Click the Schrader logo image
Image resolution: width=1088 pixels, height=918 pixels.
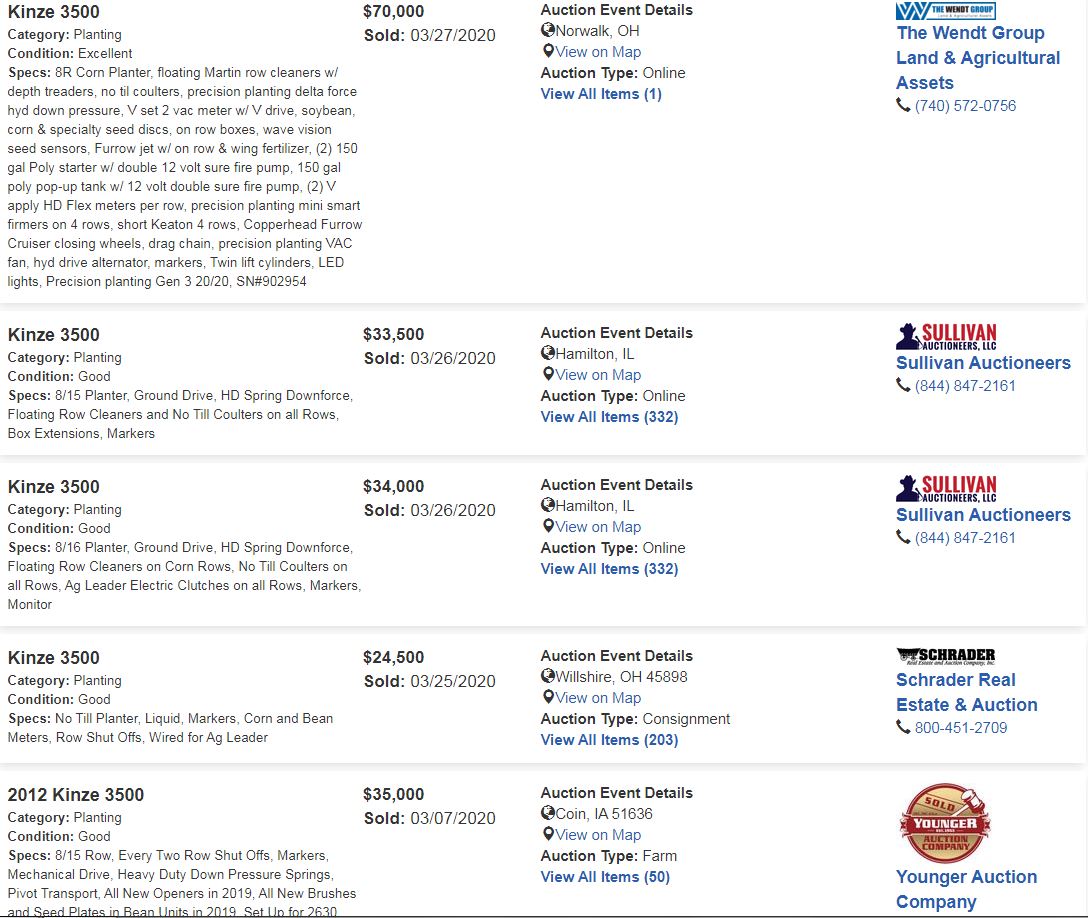click(946, 655)
